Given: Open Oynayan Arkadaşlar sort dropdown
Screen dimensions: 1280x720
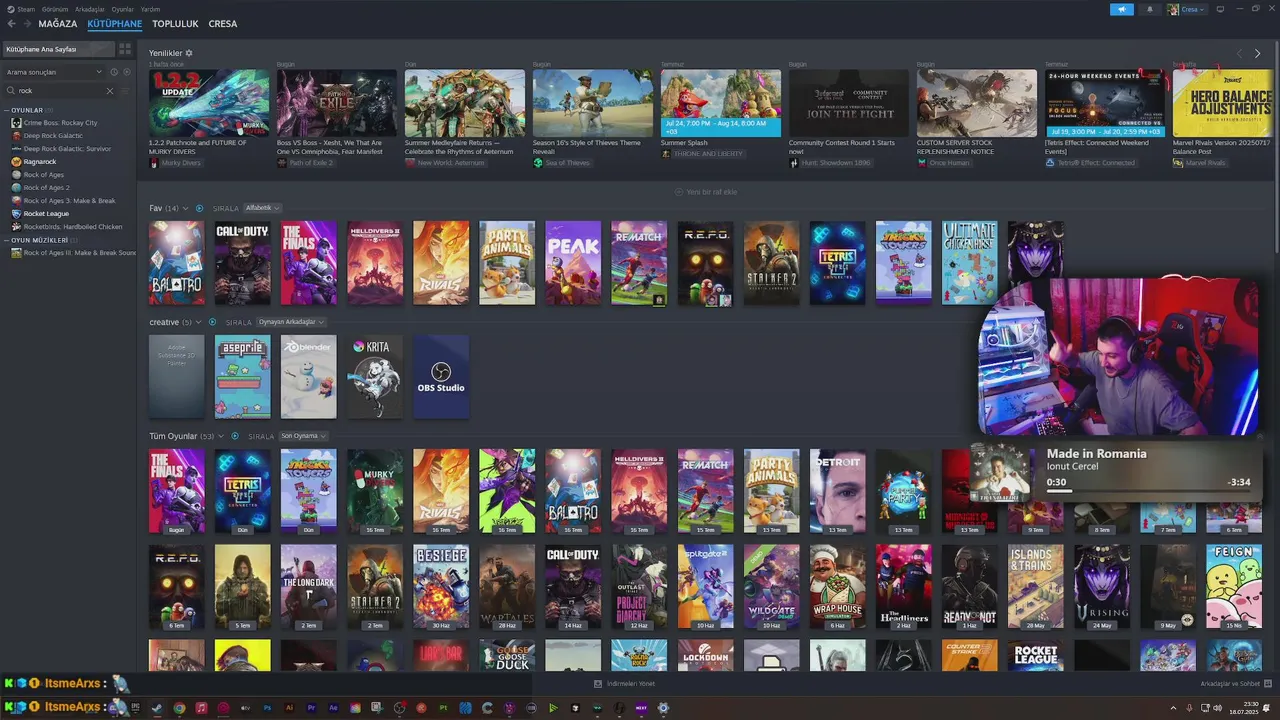Looking at the screenshot, I should coord(291,322).
